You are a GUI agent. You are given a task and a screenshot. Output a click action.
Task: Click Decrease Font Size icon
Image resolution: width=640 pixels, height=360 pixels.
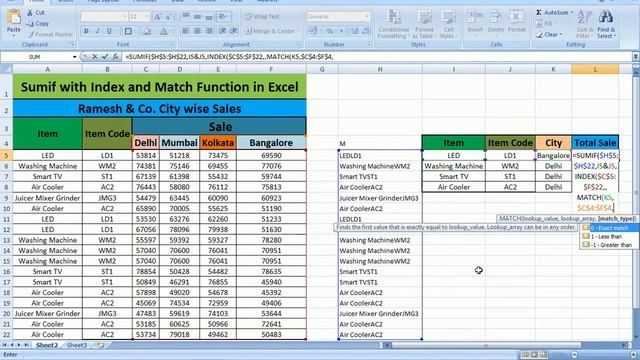pos(169,17)
